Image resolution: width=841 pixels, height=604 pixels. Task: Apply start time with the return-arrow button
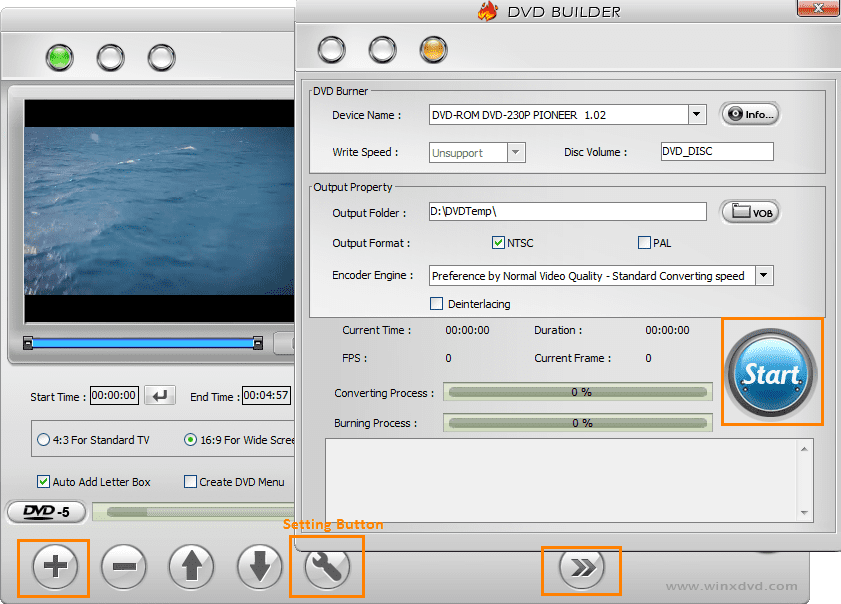click(160, 396)
